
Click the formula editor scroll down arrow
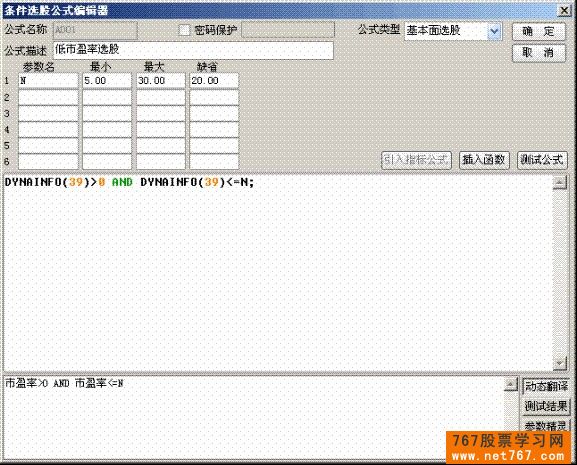pos(560,363)
